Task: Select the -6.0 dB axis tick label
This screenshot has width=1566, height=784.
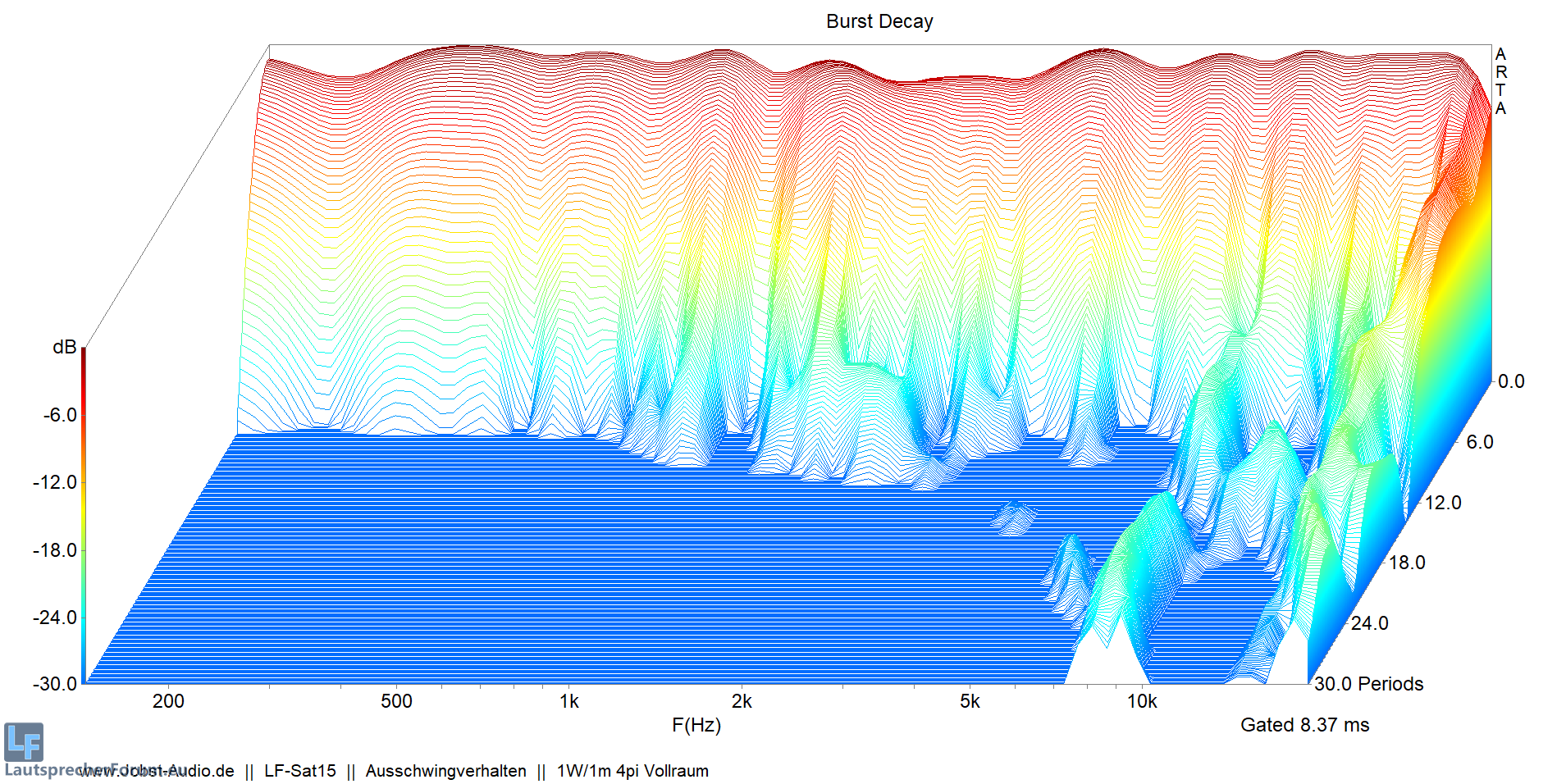Action: coord(60,415)
